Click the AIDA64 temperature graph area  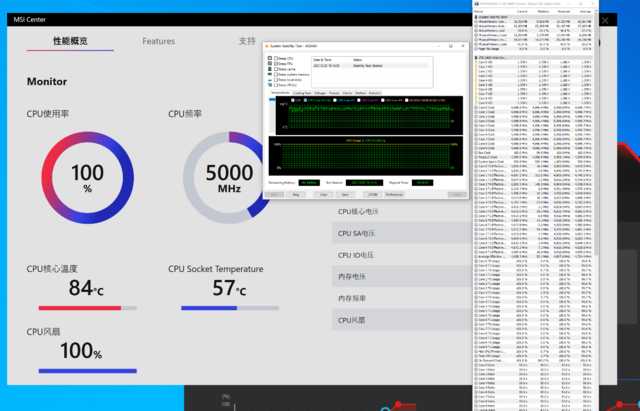[x=369, y=116]
